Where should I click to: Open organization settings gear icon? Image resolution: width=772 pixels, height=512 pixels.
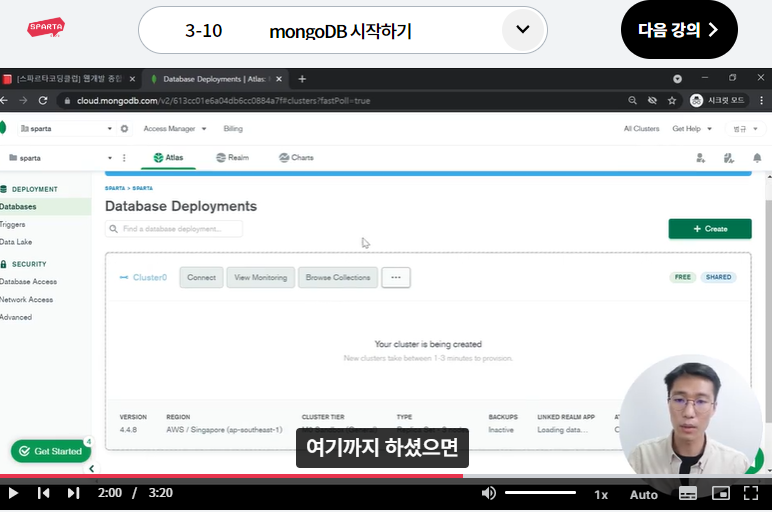click(x=125, y=128)
